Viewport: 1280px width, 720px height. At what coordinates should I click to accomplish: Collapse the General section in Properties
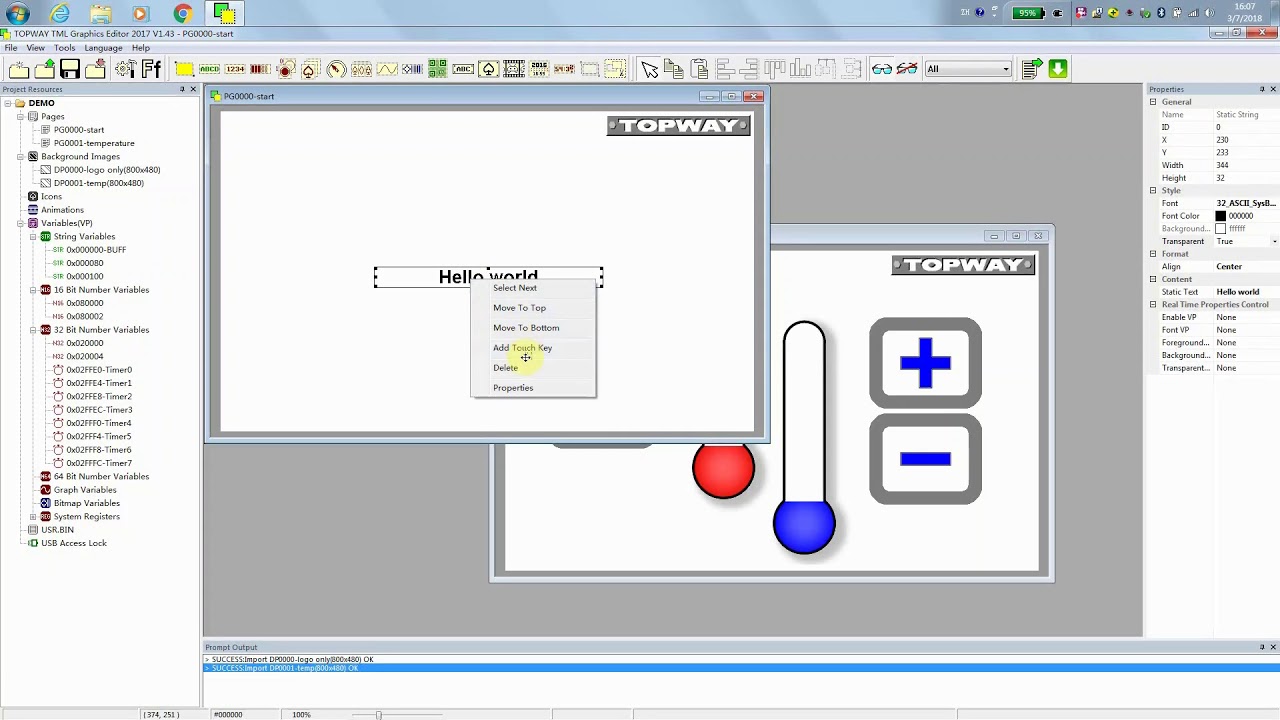point(1153,102)
